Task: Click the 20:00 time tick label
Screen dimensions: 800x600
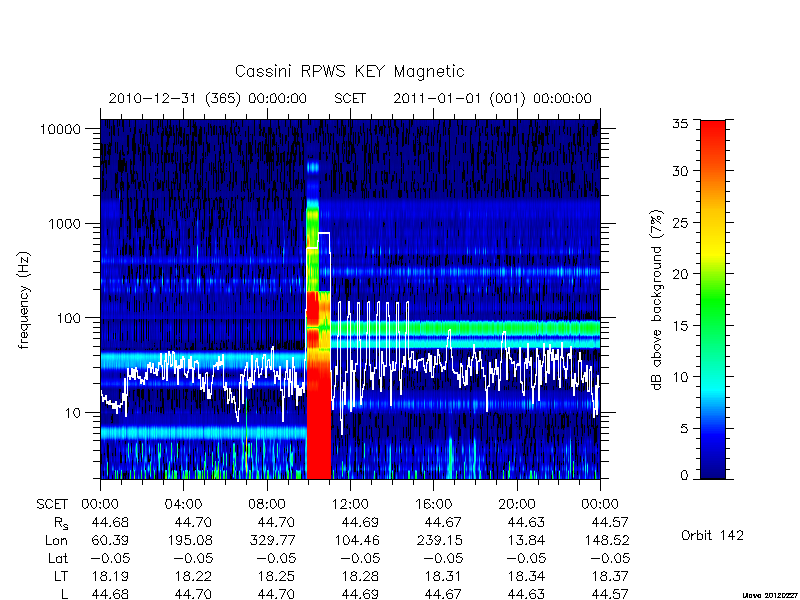Action: pos(517,504)
